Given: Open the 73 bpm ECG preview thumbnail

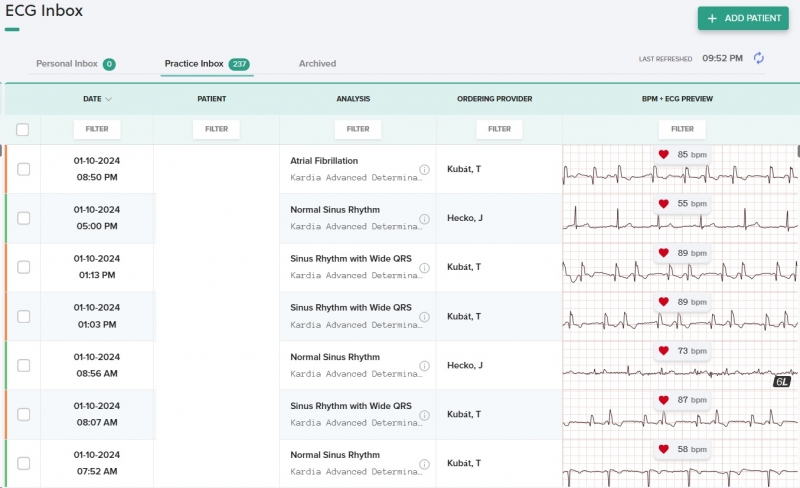Looking at the screenshot, I should pos(680,365).
